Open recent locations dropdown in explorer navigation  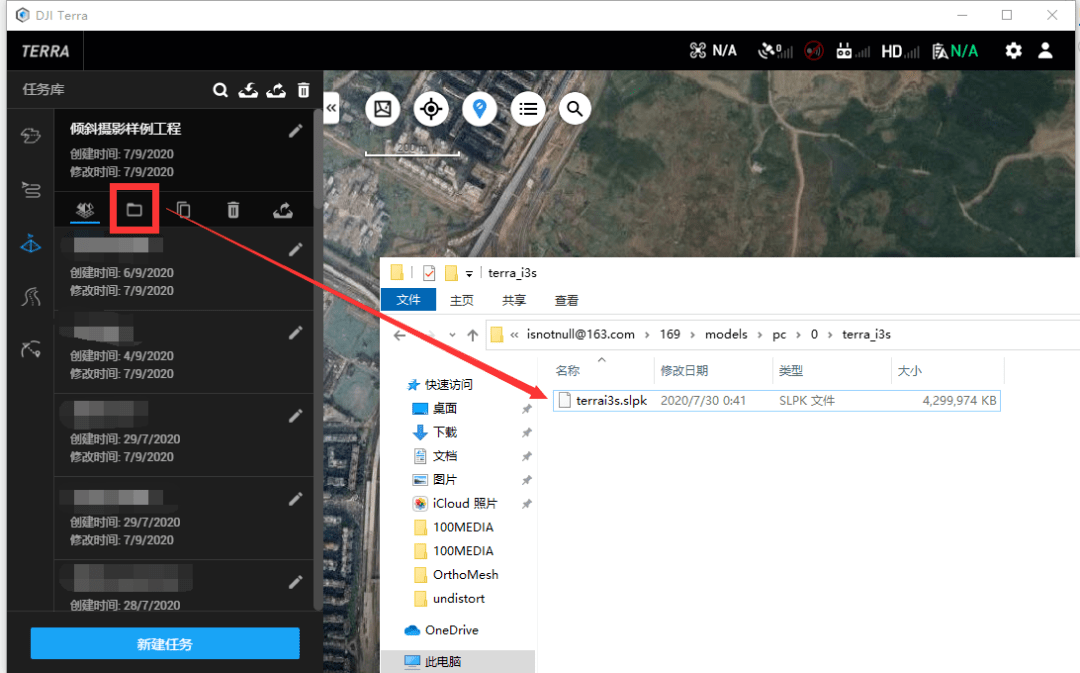pyautogui.click(x=452, y=335)
